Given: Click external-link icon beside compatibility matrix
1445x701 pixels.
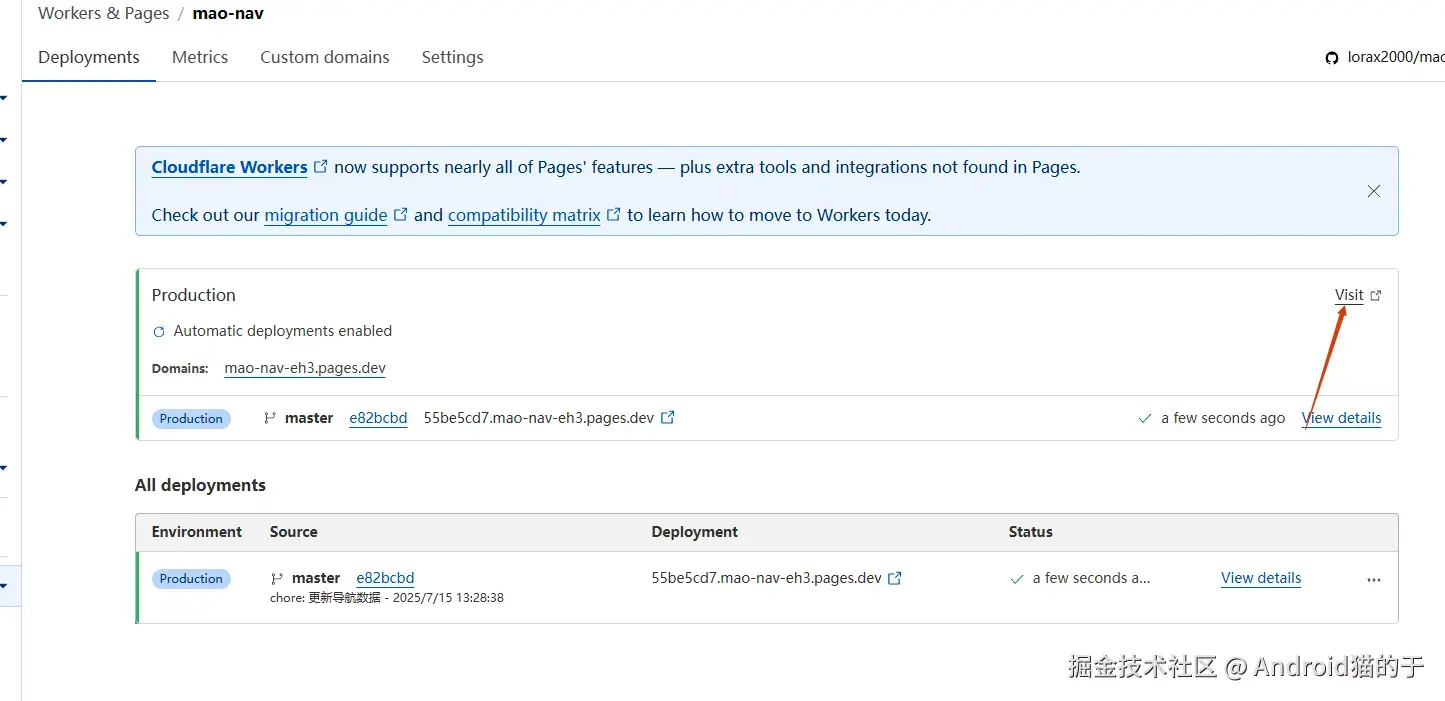Looking at the screenshot, I should click(614, 215).
